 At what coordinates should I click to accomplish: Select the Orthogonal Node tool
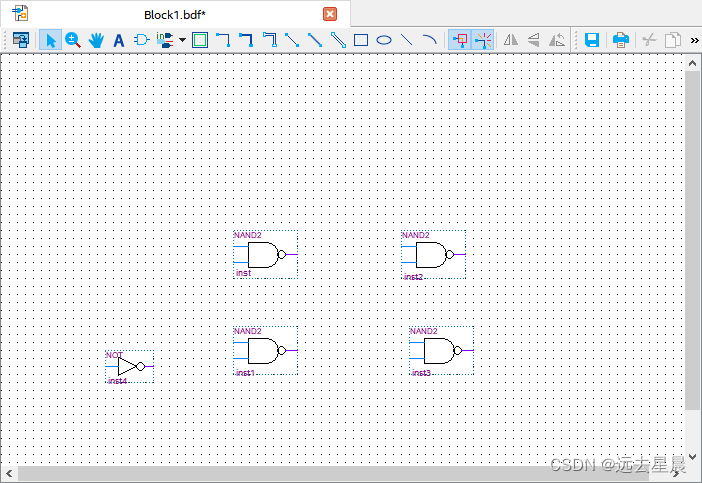(x=223, y=40)
